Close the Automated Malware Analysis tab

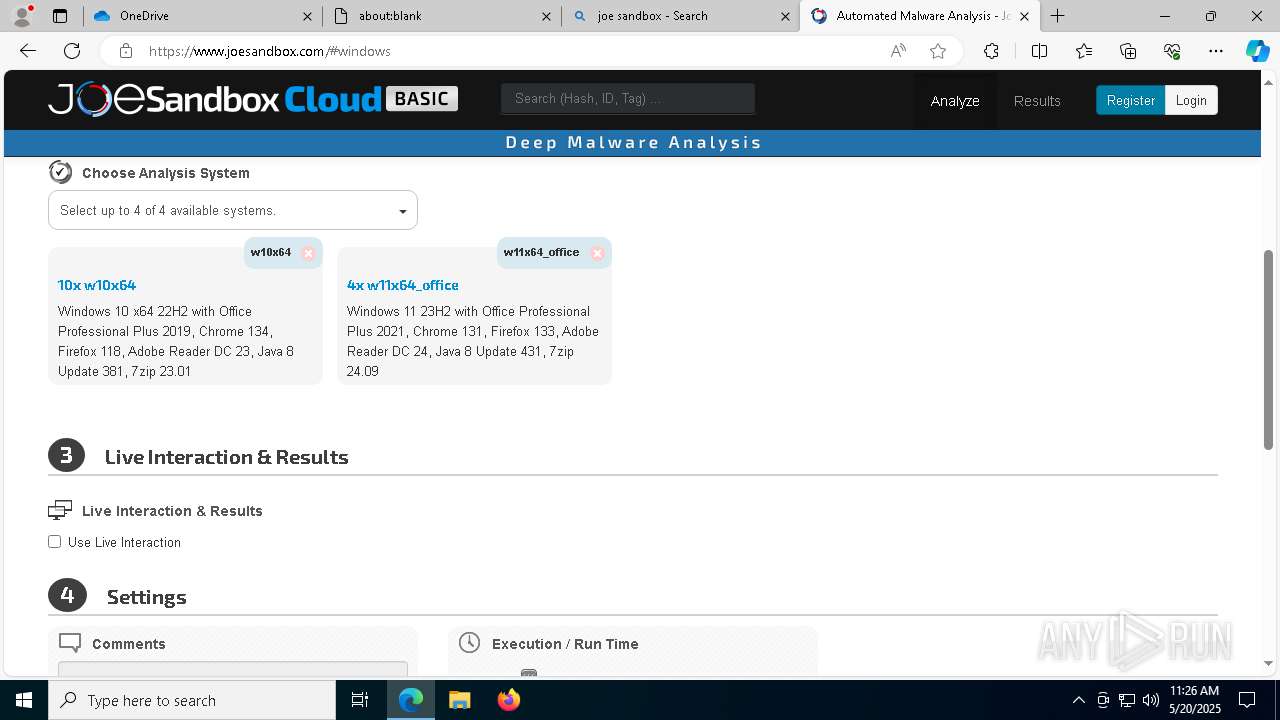click(x=1024, y=16)
